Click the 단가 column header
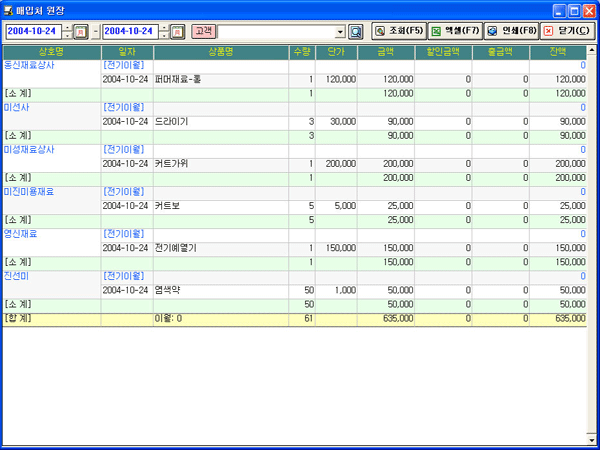 336,52
